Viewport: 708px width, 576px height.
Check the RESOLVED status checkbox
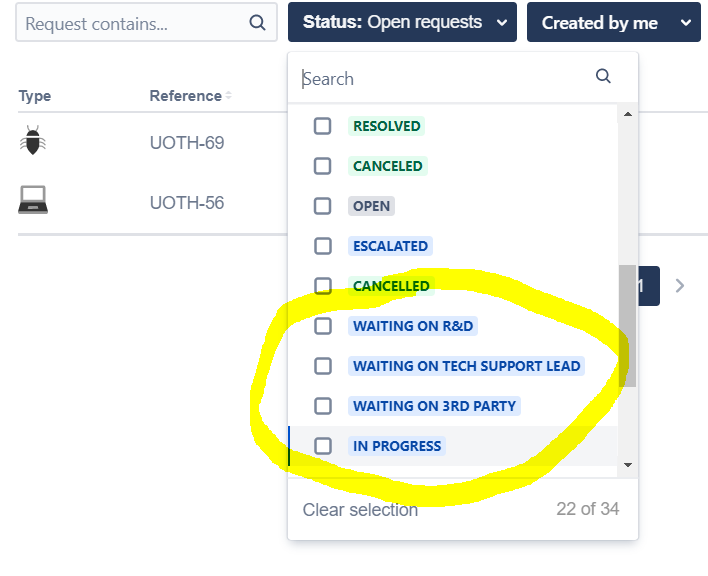click(322, 126)
